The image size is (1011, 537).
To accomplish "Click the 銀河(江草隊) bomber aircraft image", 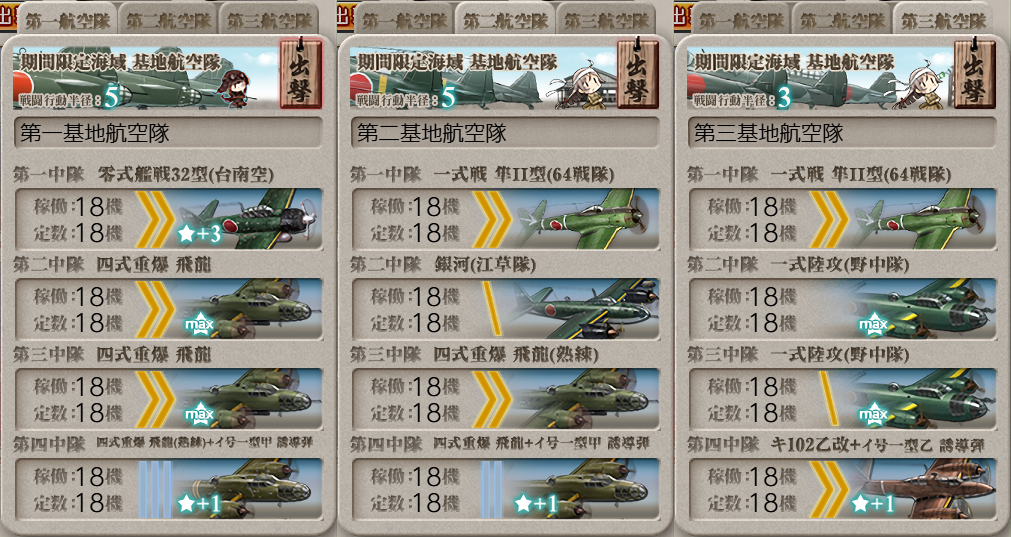I will [x=585, y=309].
